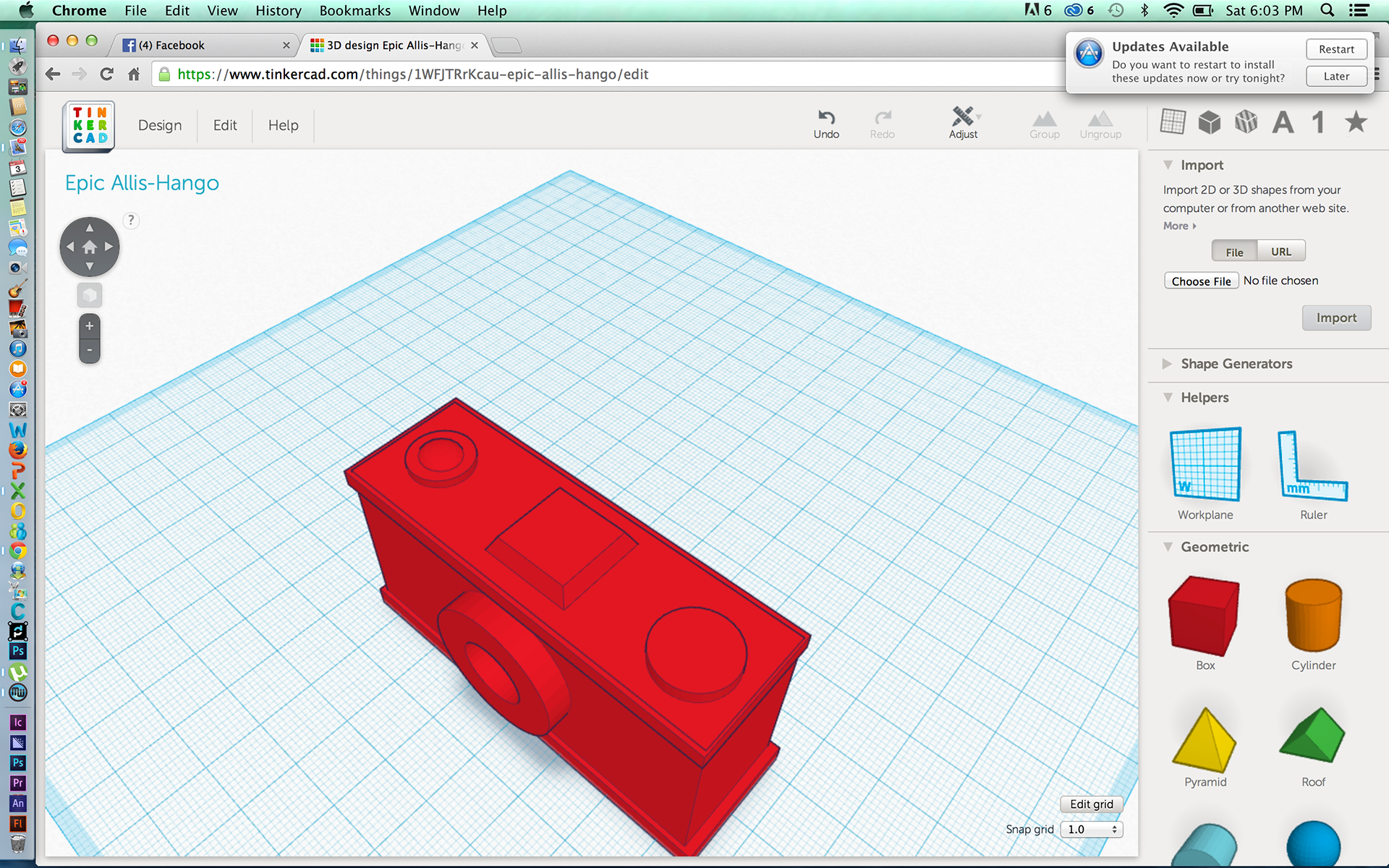1389x868 pixels.
Task: Click the browser home icon
Action: (x=134, y=74)
